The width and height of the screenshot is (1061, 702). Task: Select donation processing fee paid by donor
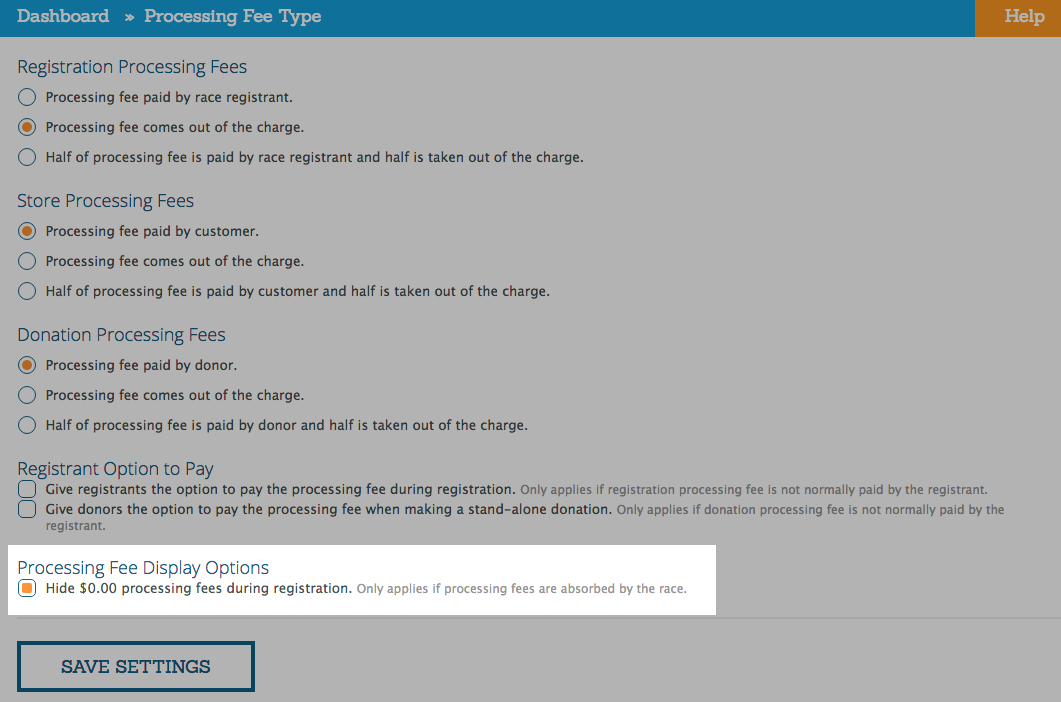[26, 365]
